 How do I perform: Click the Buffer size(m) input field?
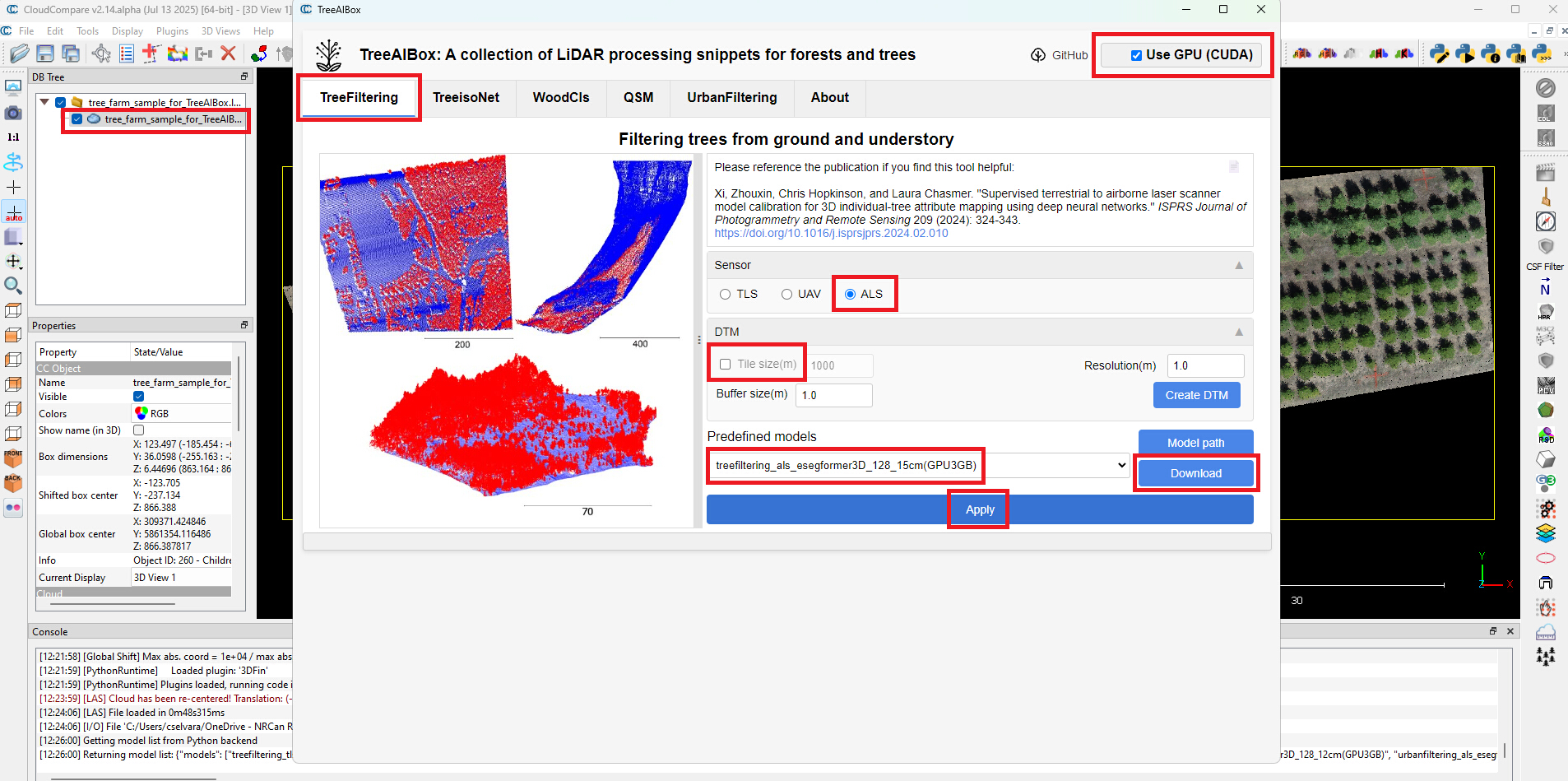point(834,396)
